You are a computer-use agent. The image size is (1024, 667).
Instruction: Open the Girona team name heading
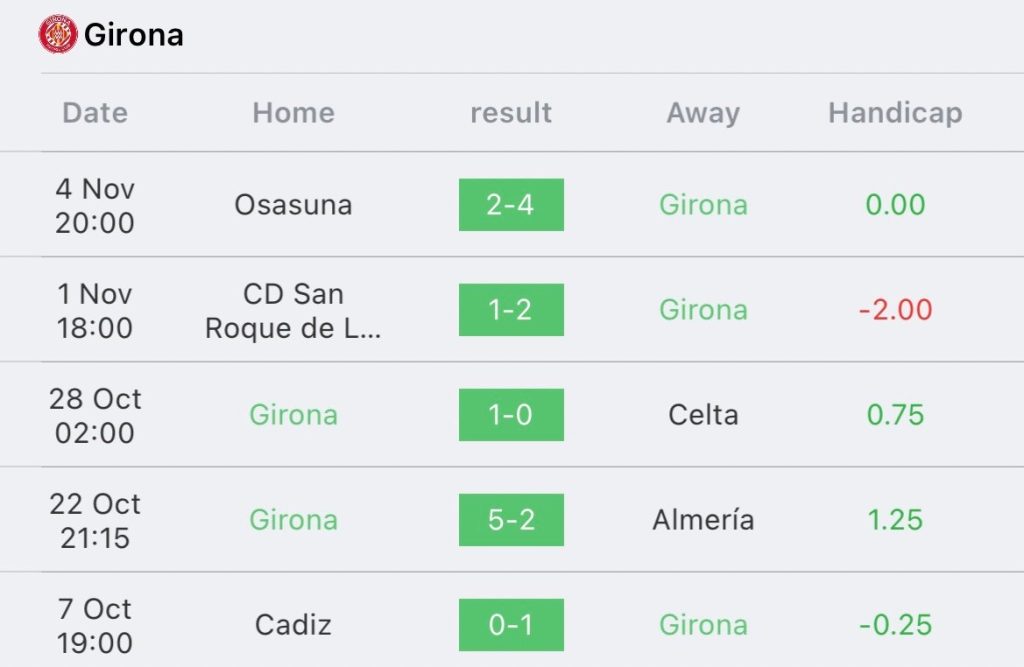[134, 35]
